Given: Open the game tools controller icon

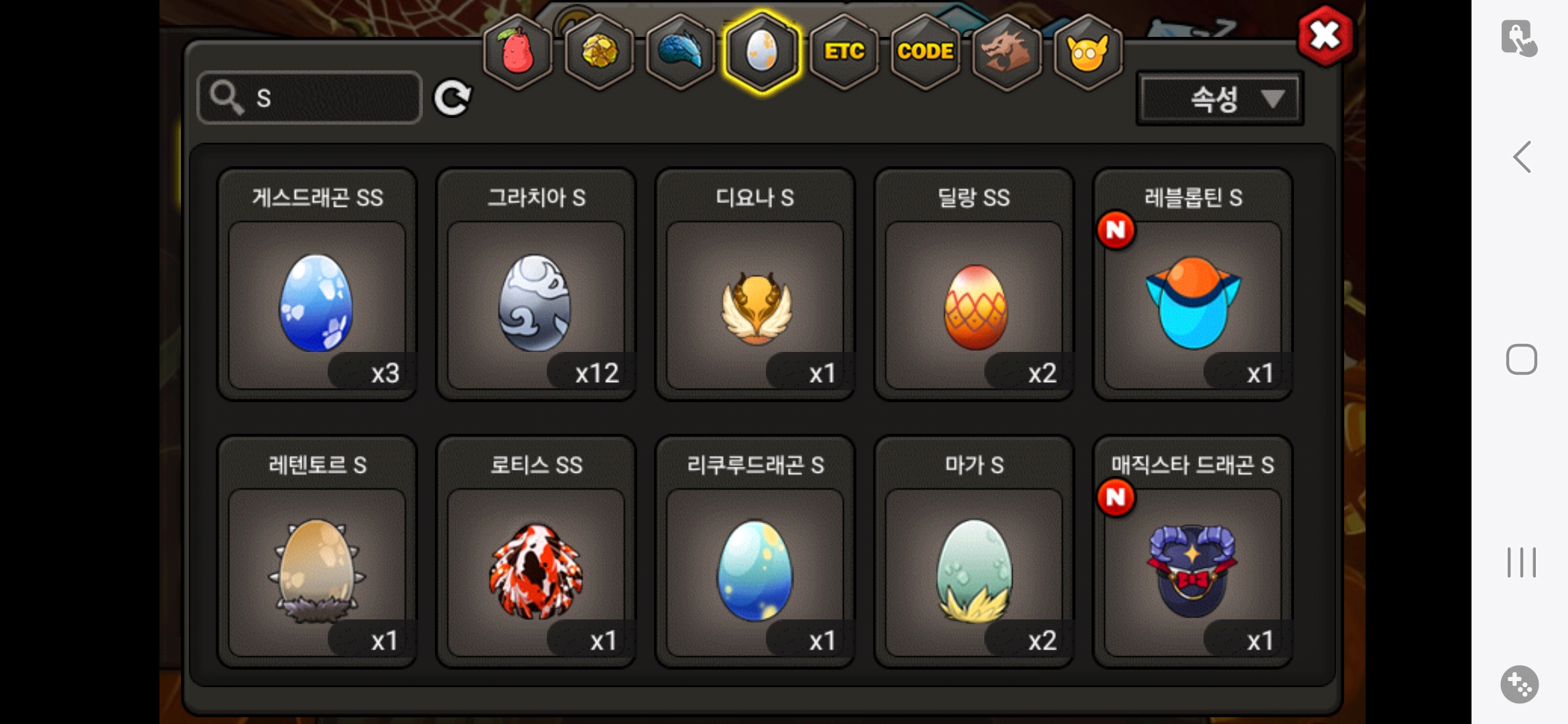Looking at the screenshot, I should (1519, 684).
